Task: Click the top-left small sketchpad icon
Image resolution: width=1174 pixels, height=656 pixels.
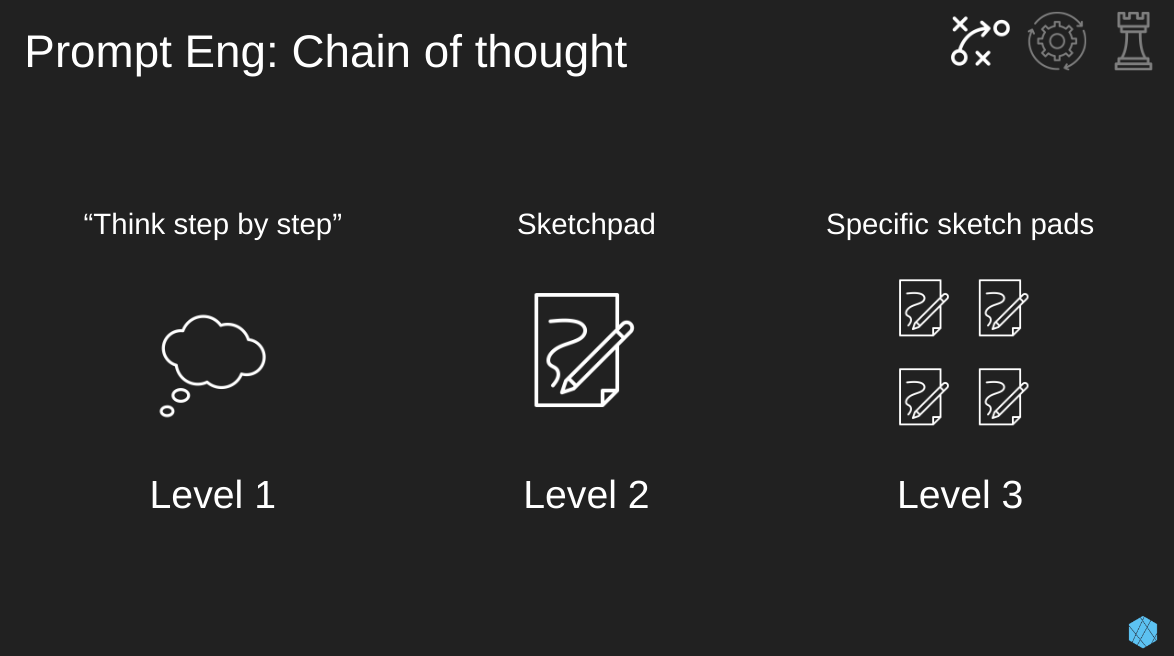Action: (924, 308)
